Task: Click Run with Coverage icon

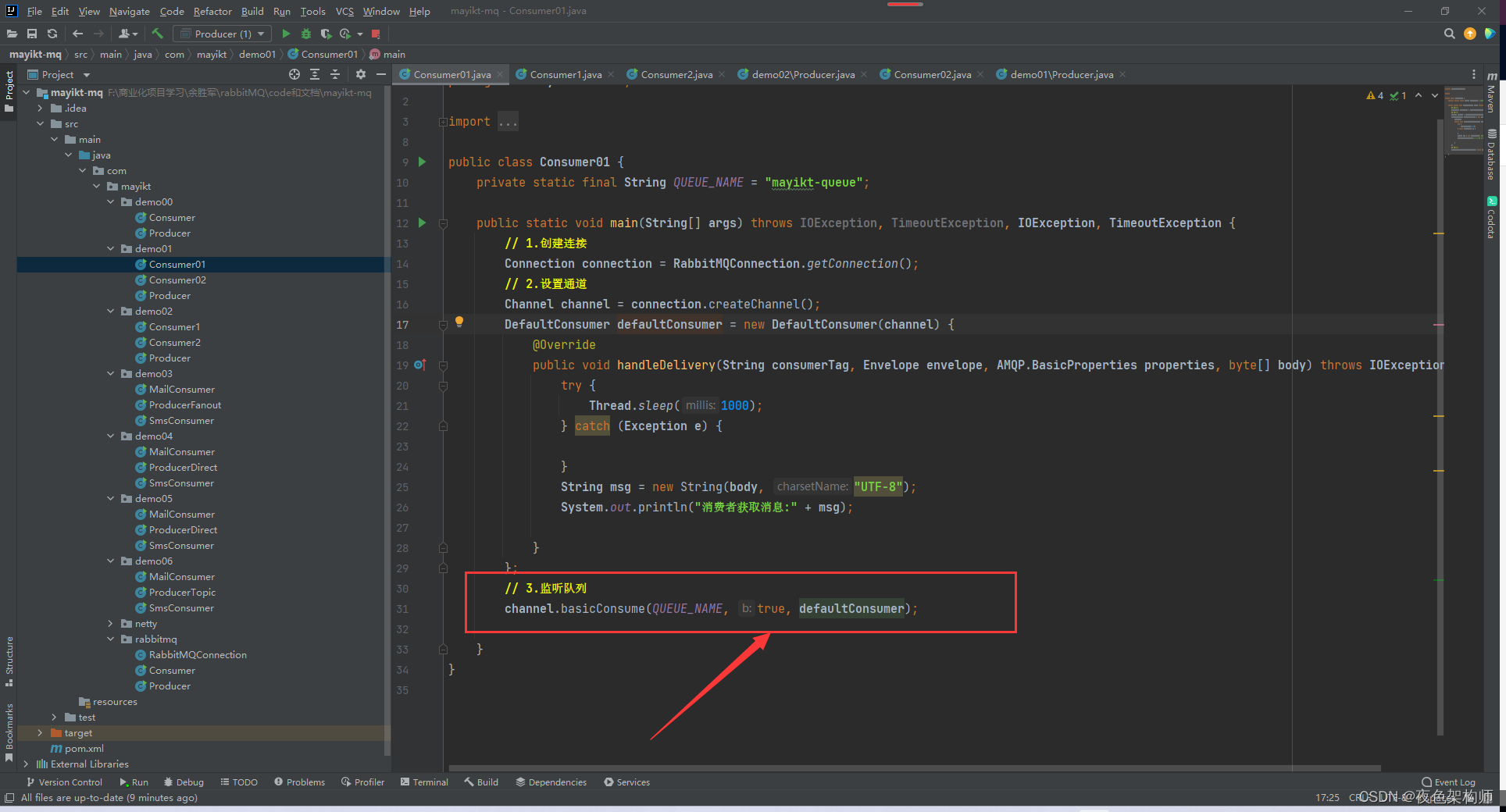Action: coord(326,34)
